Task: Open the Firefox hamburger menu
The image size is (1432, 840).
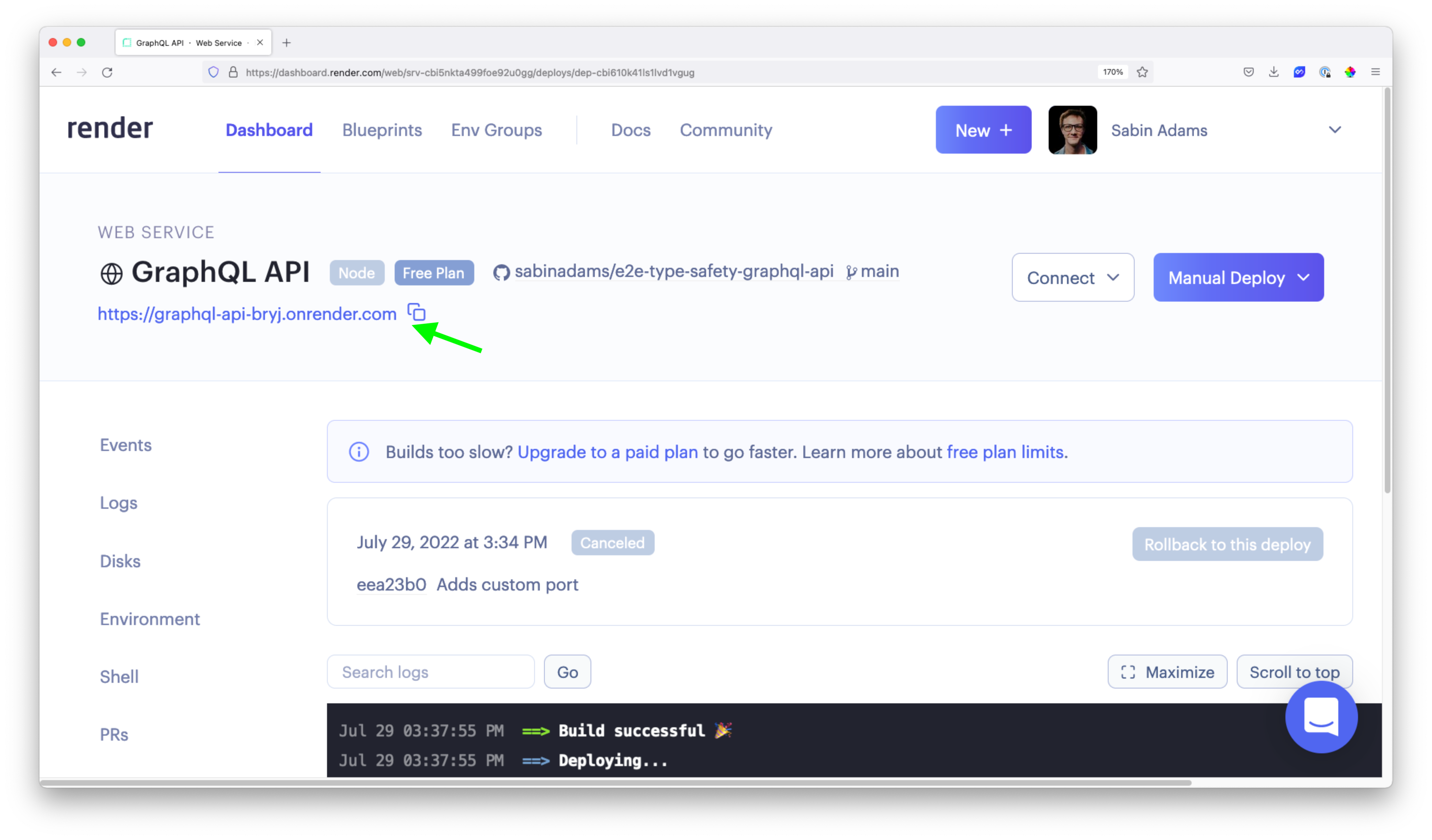Action: click(1375, 72)
